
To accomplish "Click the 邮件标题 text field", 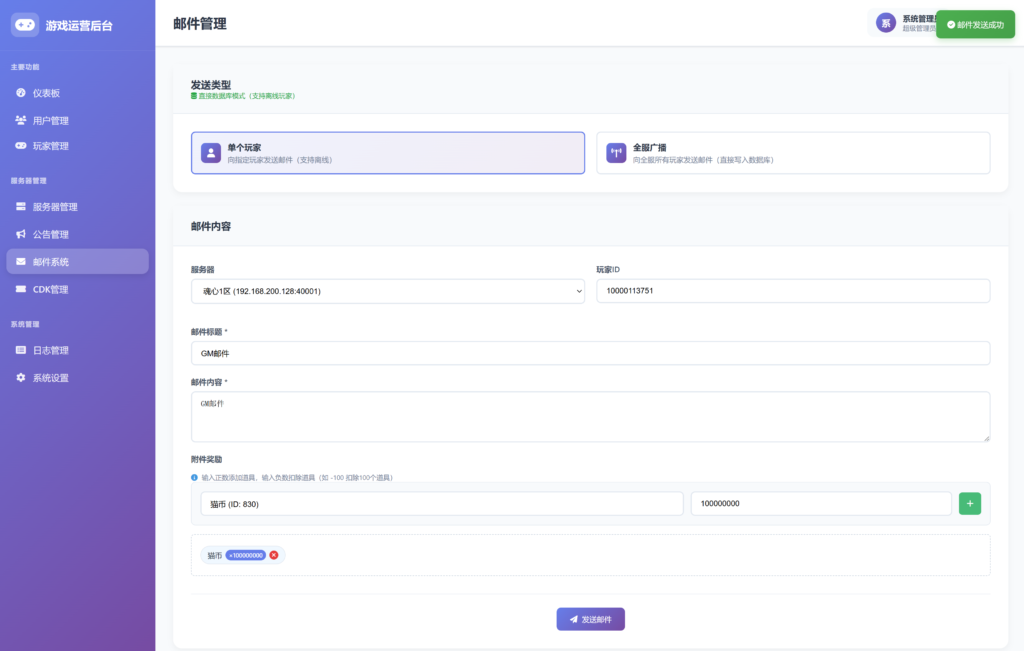I will (590, 353).
